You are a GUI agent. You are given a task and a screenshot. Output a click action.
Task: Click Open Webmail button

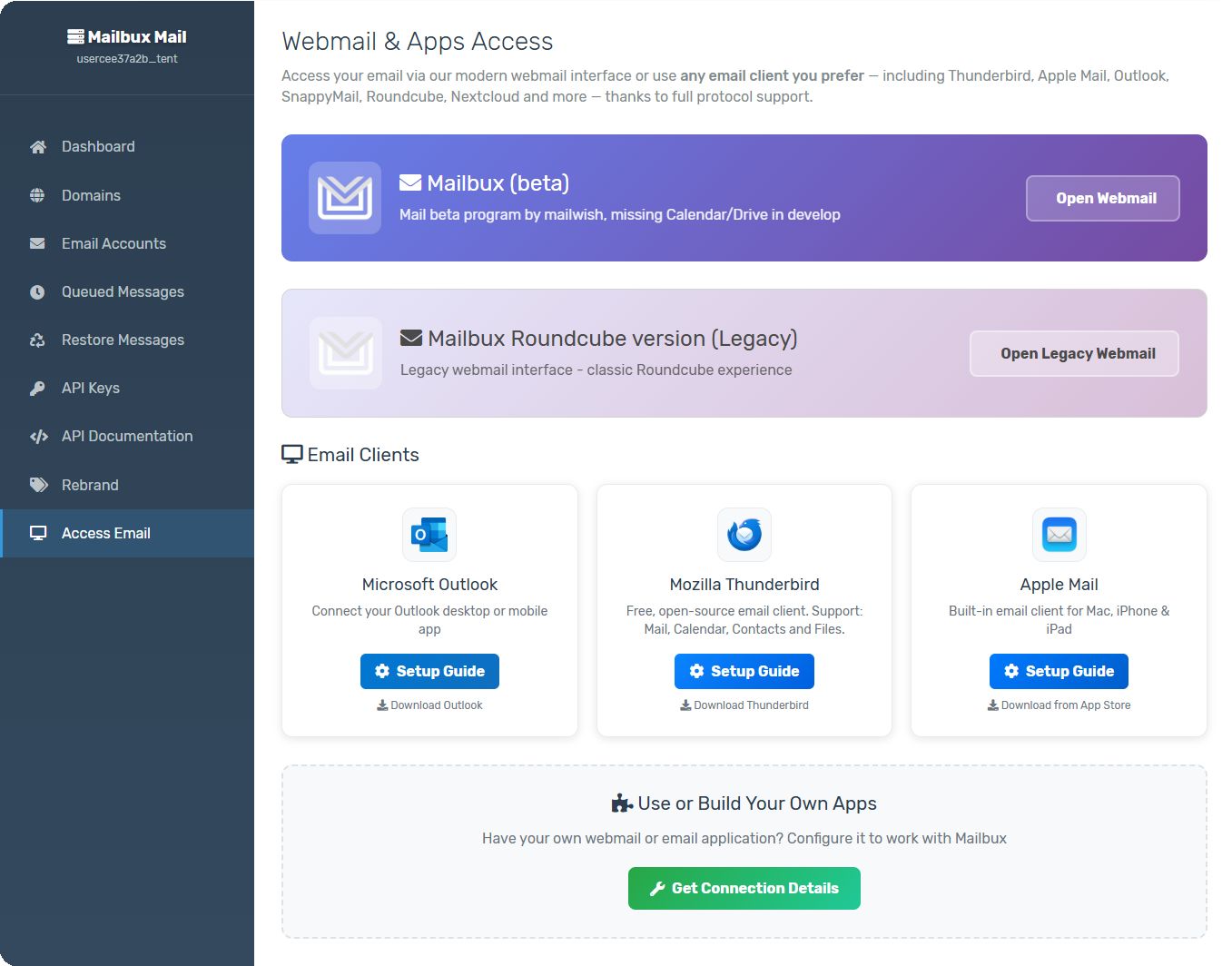click(1103, 198)
